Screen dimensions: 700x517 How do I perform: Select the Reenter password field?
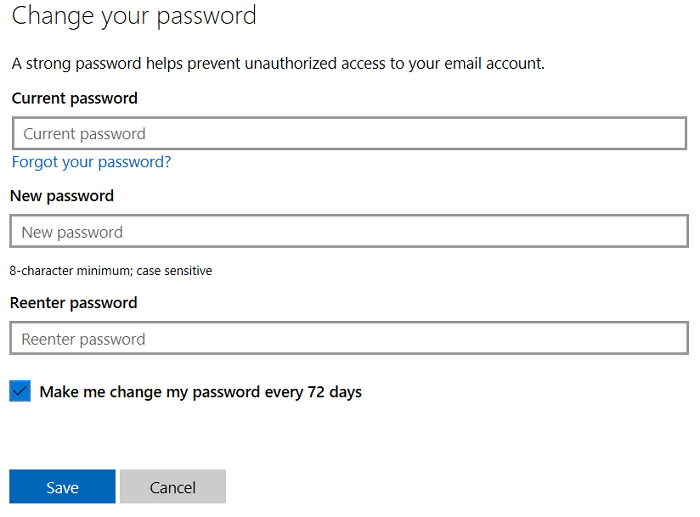pyautogui.click(x=349, y=339)
